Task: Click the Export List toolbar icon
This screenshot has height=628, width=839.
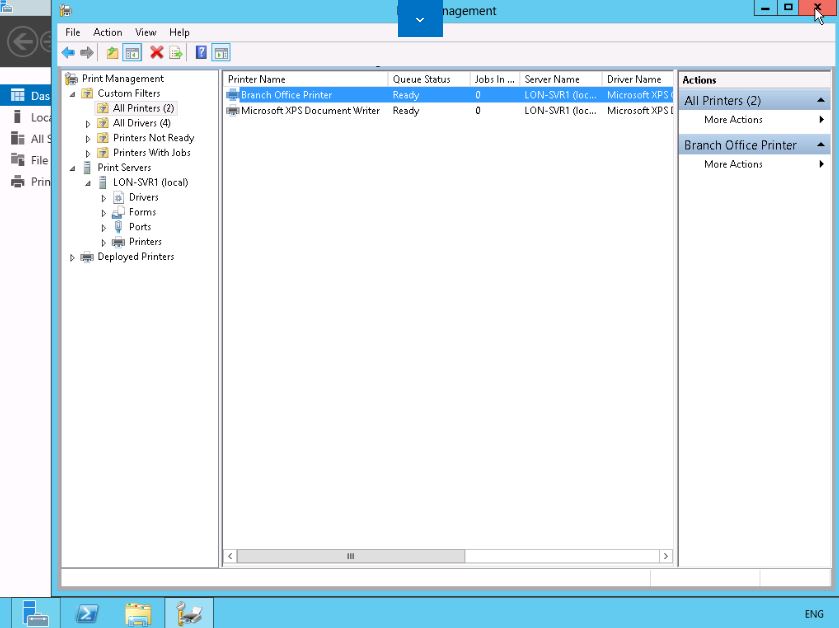Action: (176, 52)
